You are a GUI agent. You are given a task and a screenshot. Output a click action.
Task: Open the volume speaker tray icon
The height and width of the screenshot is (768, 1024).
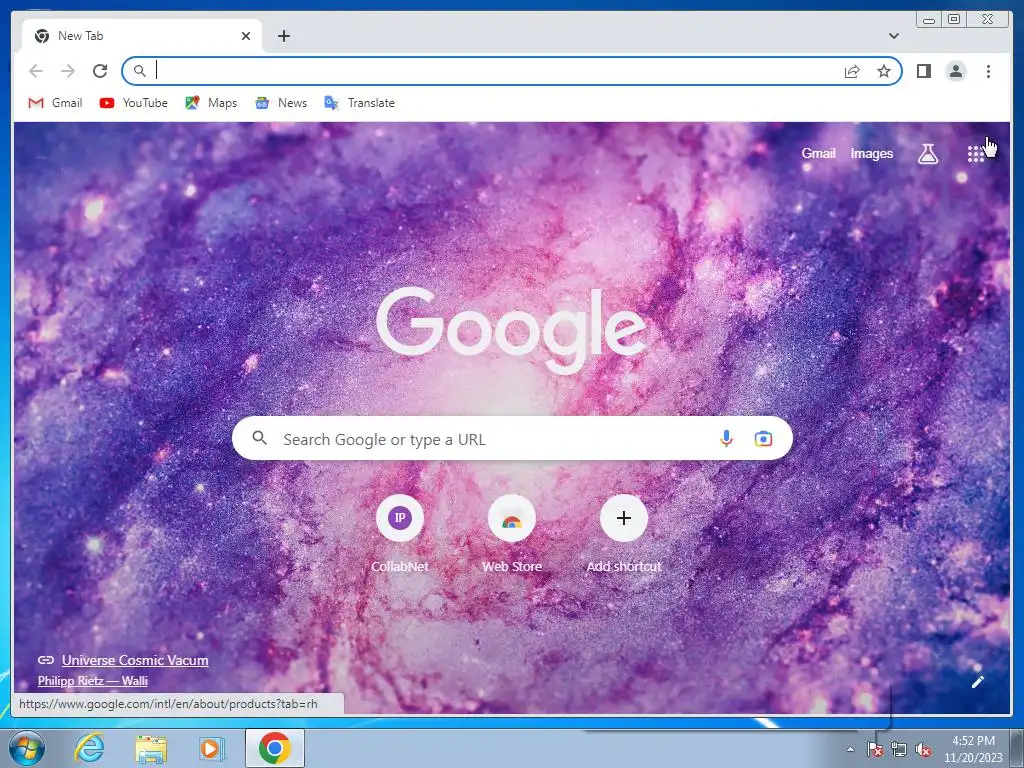[x=923, y=750]
